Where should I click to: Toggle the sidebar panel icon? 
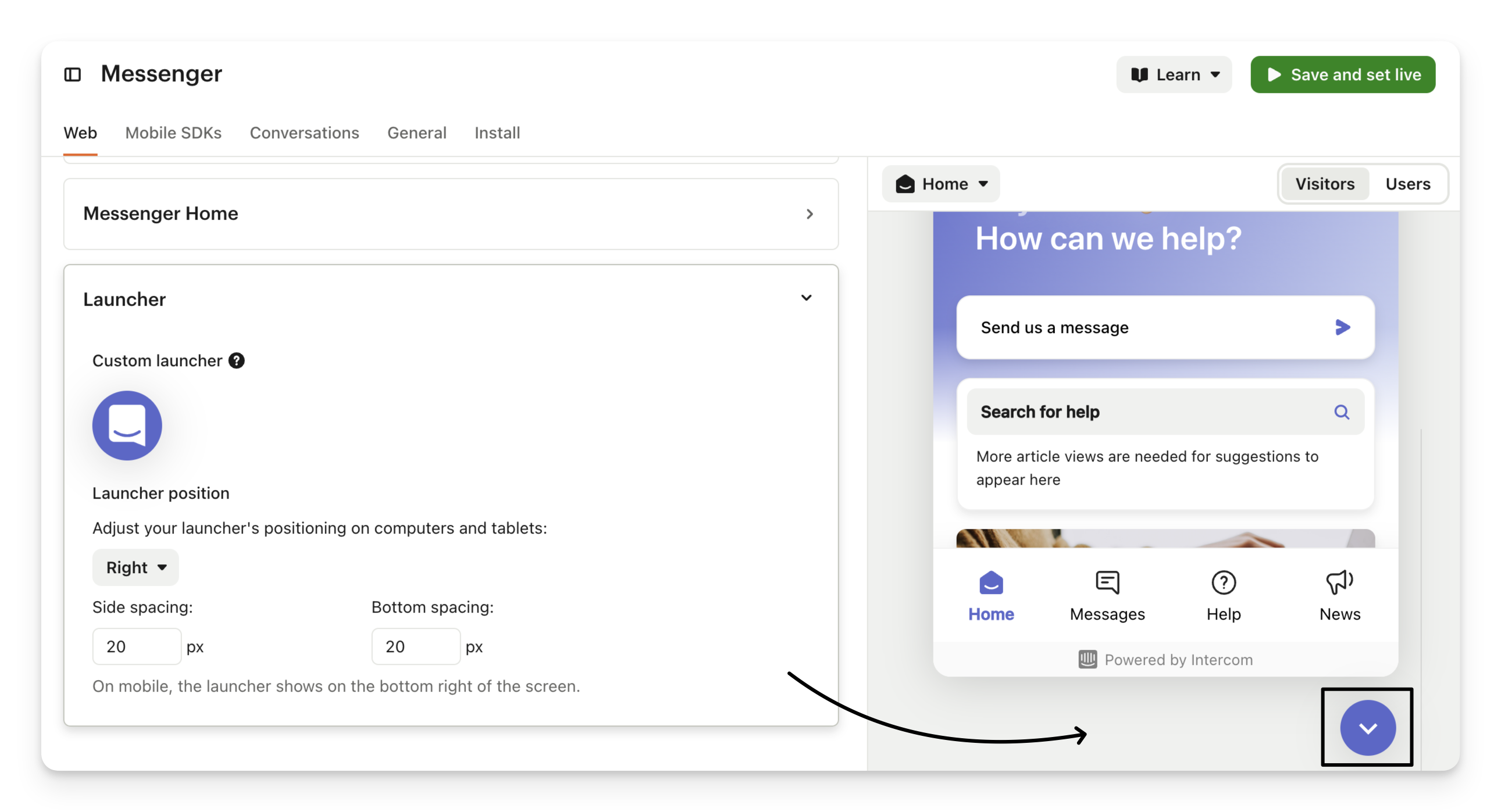72,74
